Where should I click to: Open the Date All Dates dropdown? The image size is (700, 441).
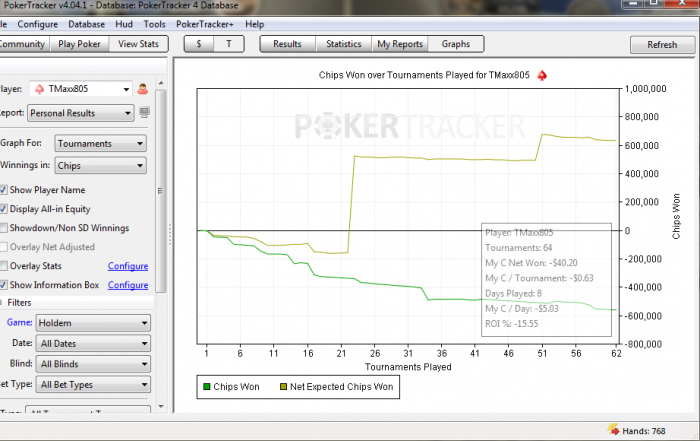coord(94,343)
